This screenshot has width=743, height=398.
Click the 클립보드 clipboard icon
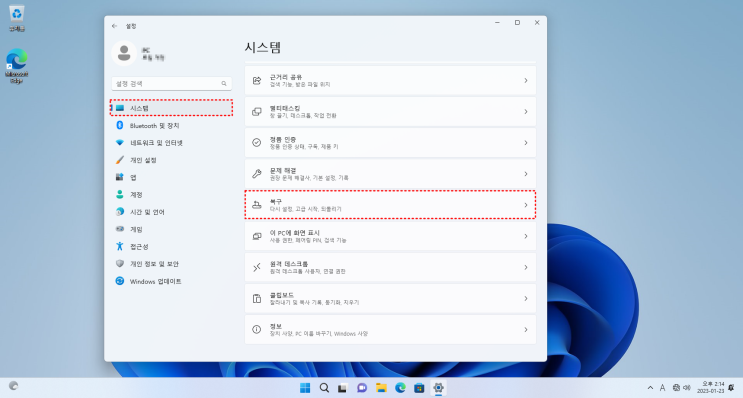click(x=257, y=298)
